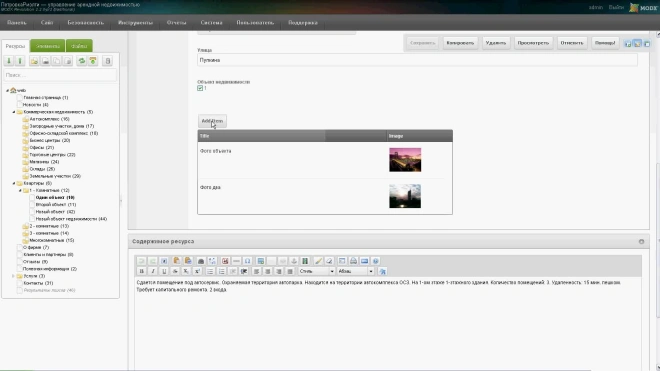
Task: Select Новый объект недвижимости (44) in tree
Action: (71, 219)
